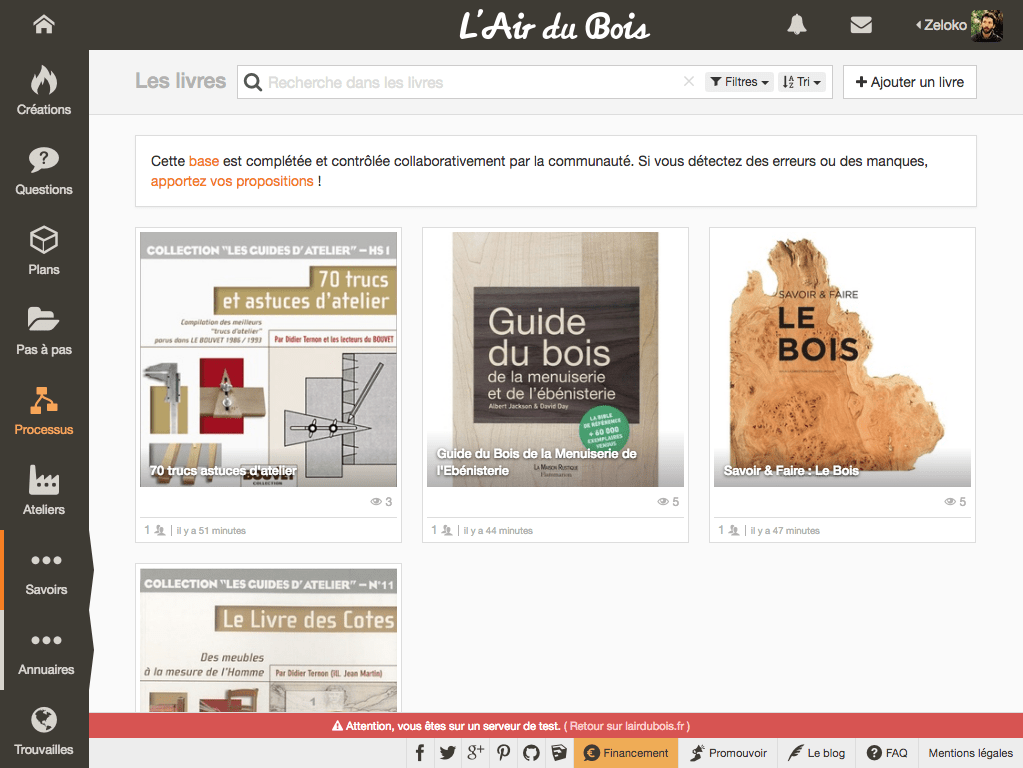This screenshot has height=768, width=1023.
Task: Open the Pinterest icon in footer
Action: [503, 753]
